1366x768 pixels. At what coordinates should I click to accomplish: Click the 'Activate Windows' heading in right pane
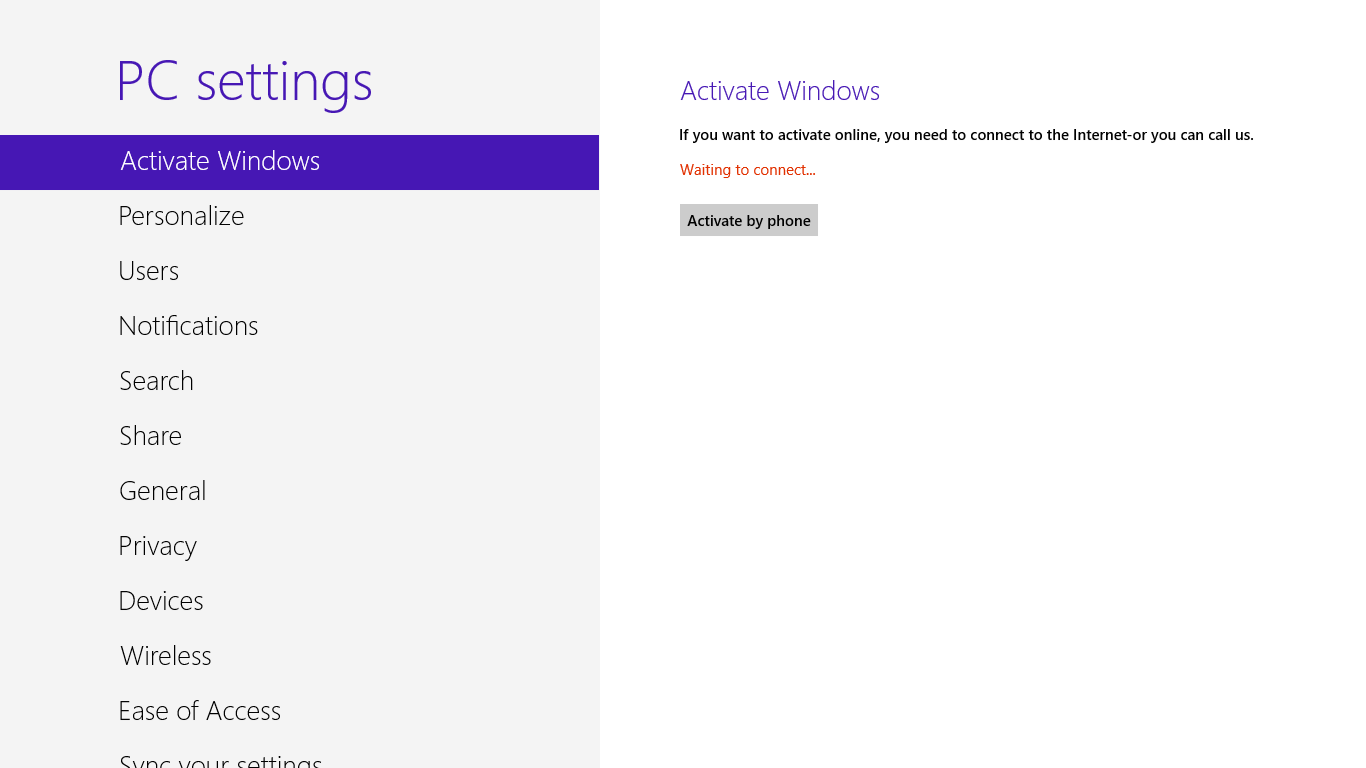(780, 91)
